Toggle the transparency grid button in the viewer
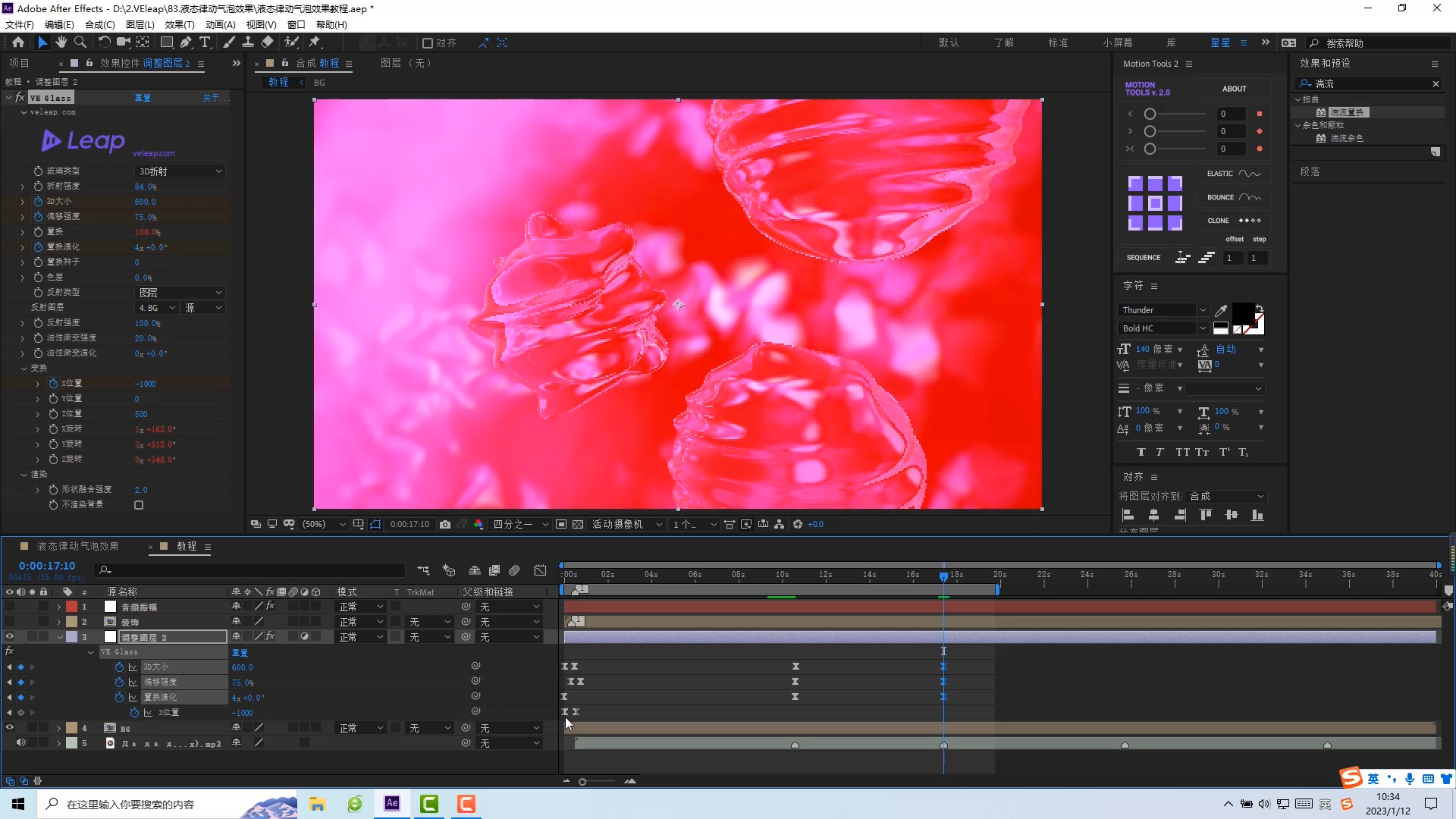 [x=578, y=524]
